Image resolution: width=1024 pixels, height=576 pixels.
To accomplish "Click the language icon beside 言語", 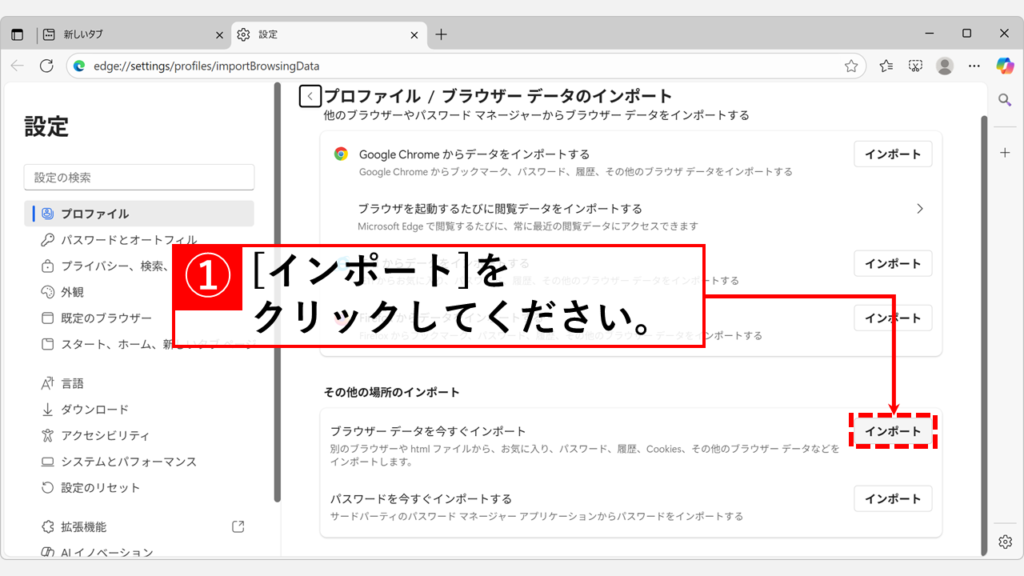I will click(x=47, y=383).
